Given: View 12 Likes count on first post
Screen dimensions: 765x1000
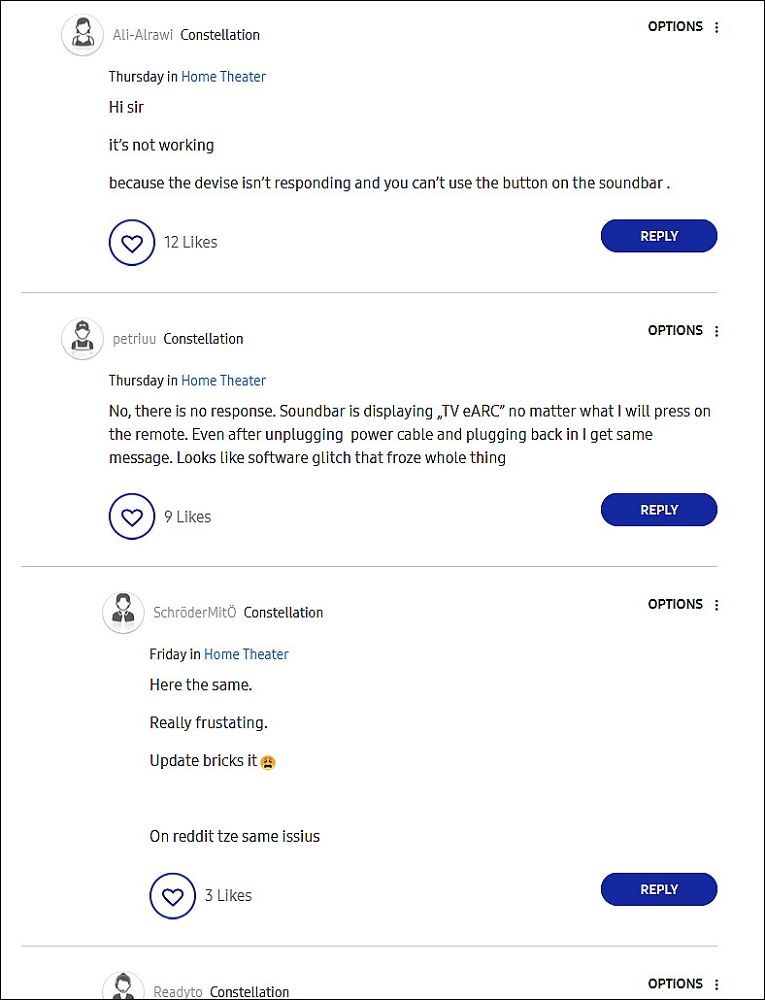Looking at the screenshot, I should (x=191, y=242).
